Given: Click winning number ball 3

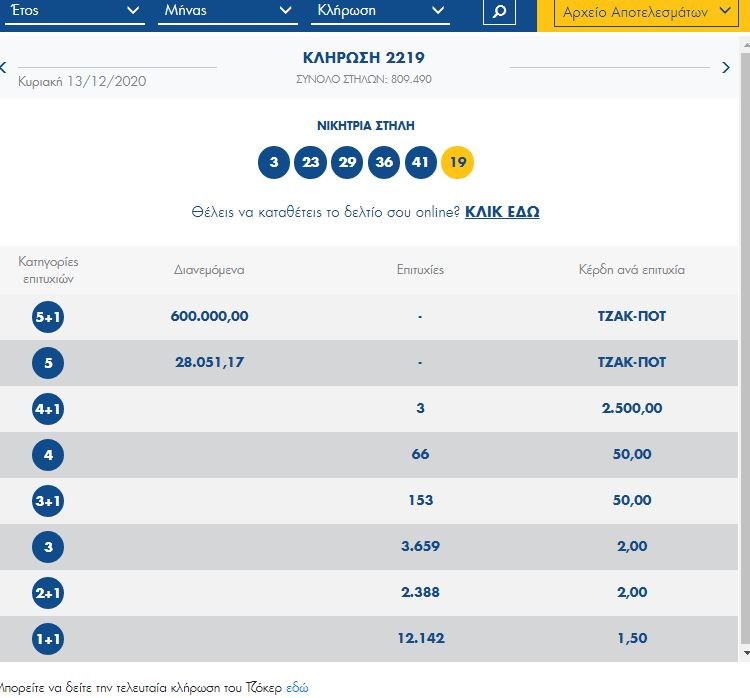Looking at the screenshot, I should point(274,162).
